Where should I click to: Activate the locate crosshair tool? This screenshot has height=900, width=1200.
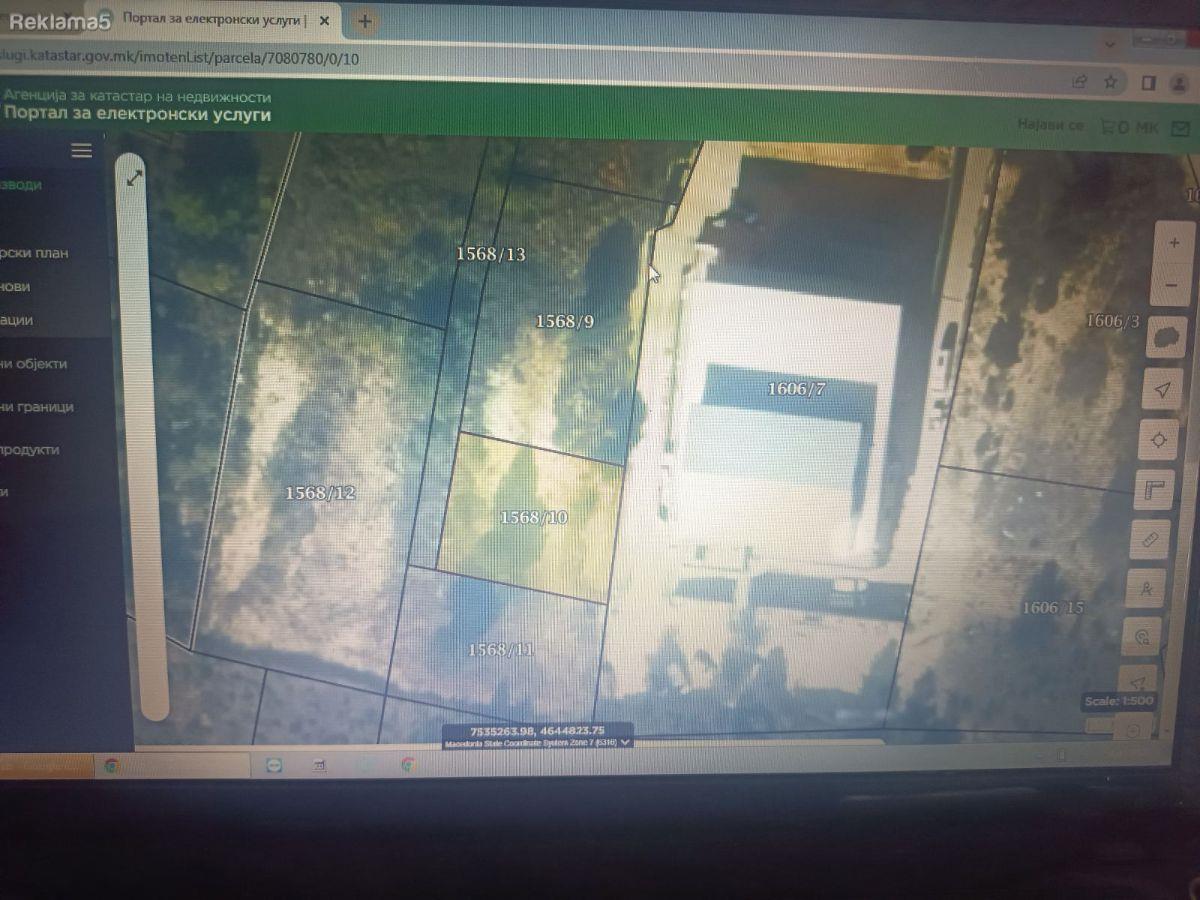click(x=1159, y=439)
